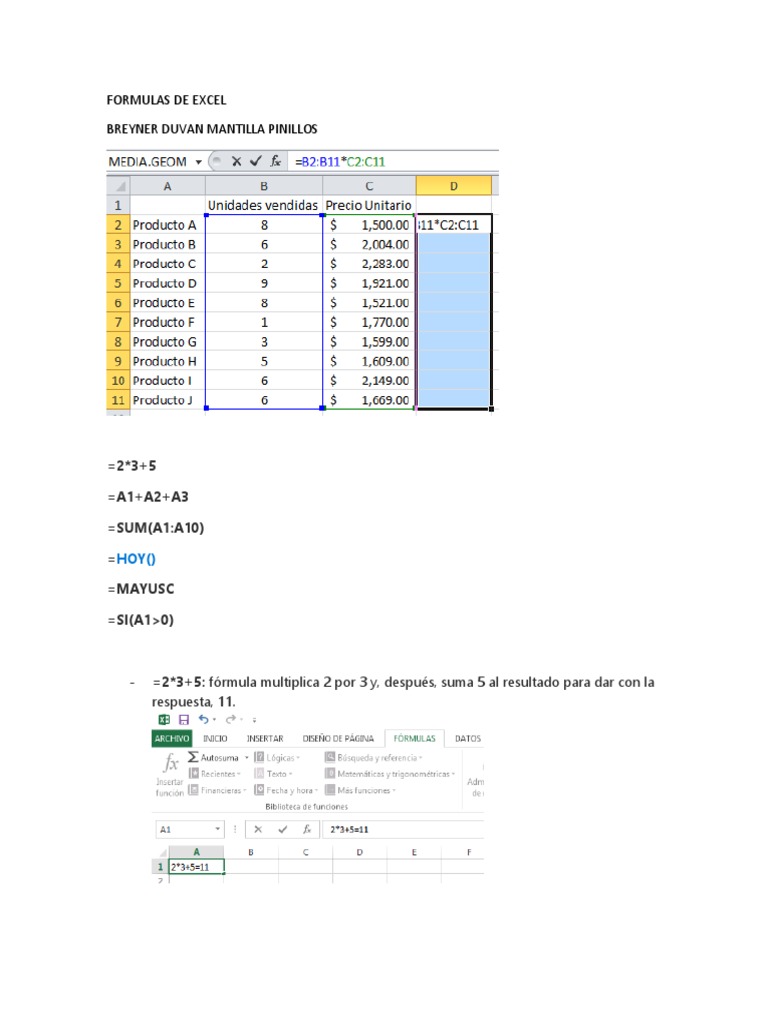This screenshot has height=1024, width=768.
Task: Open the Undo history dropdown arrow
Action: click(214, 720)
